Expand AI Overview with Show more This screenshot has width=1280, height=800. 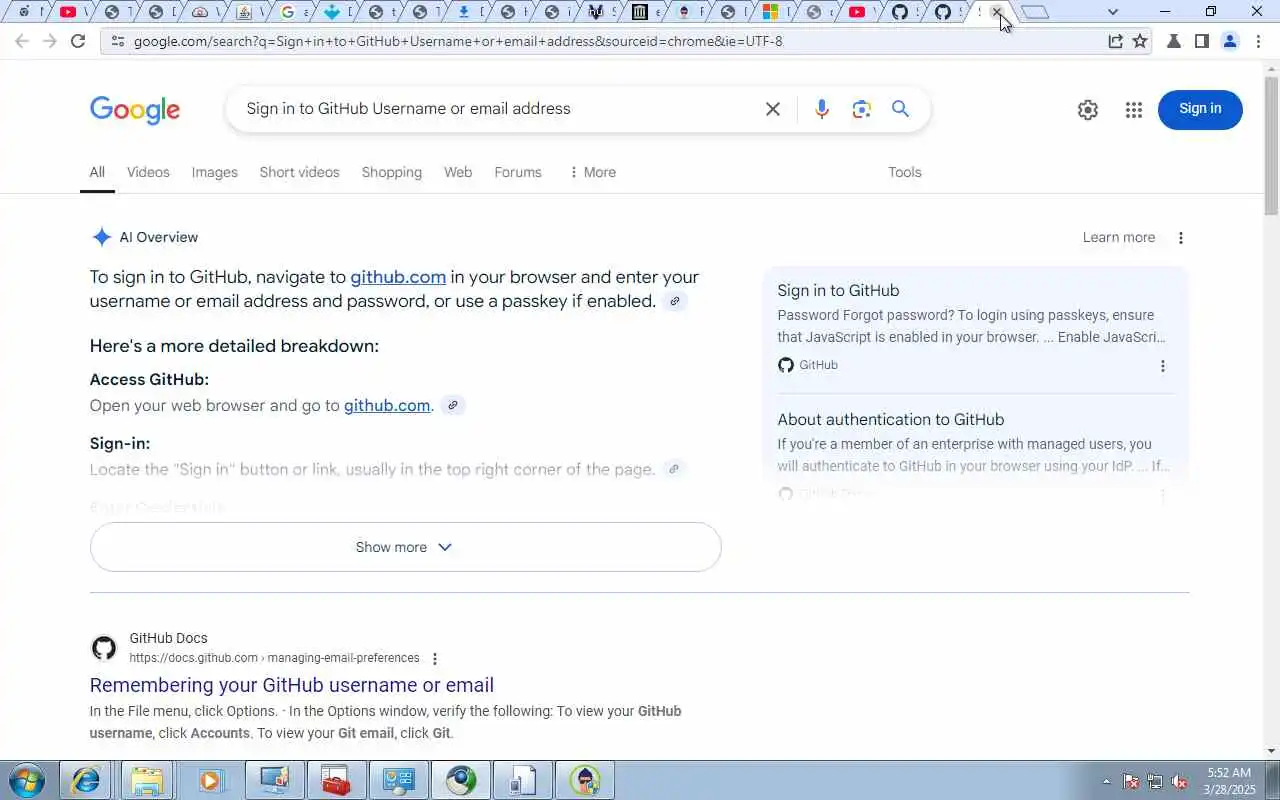(x=405, y=547)
